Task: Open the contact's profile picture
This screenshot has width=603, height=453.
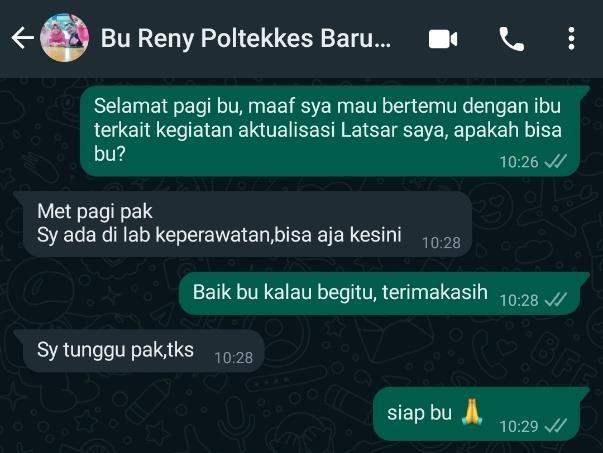Action: pyautogui.click(x=65, y=38)
